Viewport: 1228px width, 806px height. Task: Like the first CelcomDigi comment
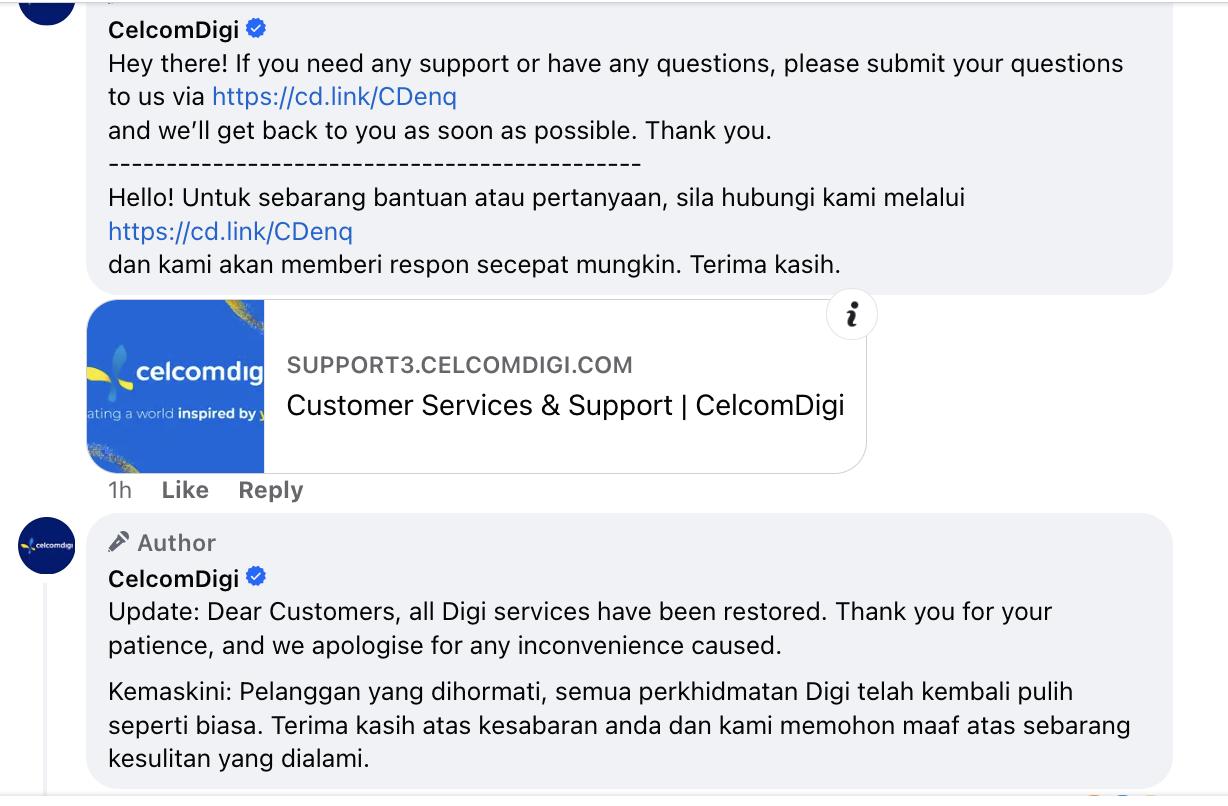185,490
